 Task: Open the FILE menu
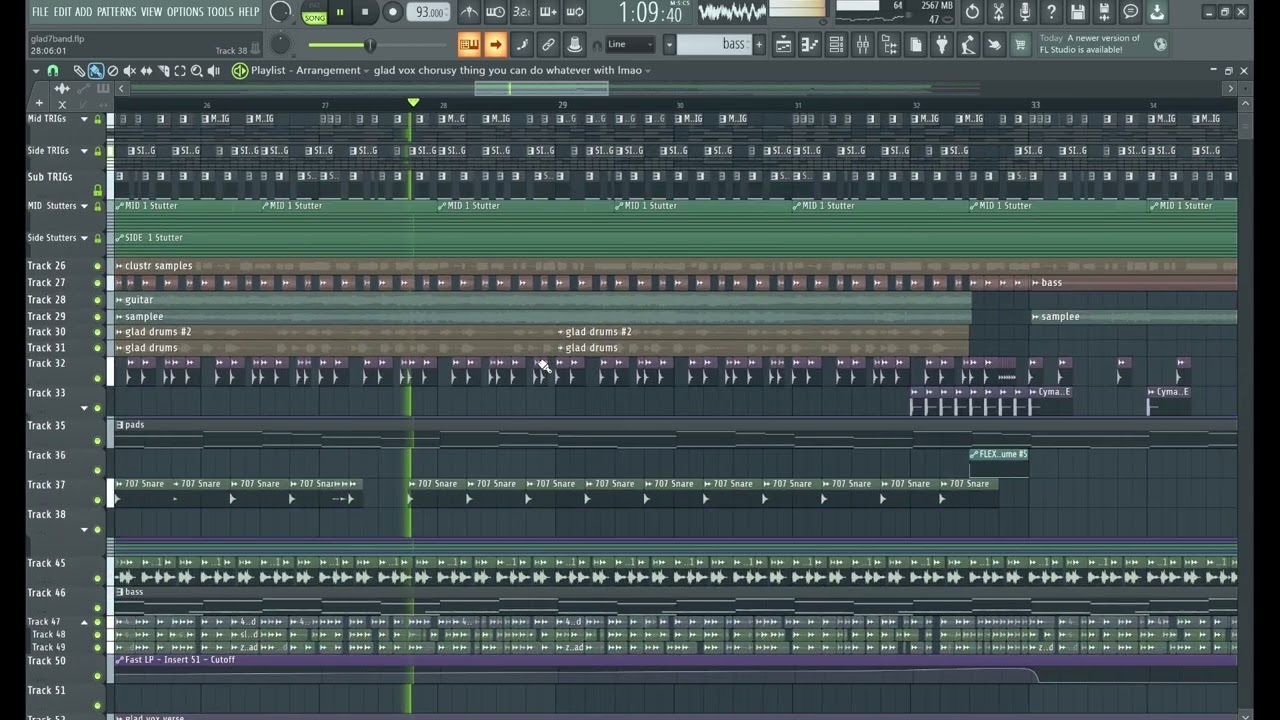click(40, 12)
